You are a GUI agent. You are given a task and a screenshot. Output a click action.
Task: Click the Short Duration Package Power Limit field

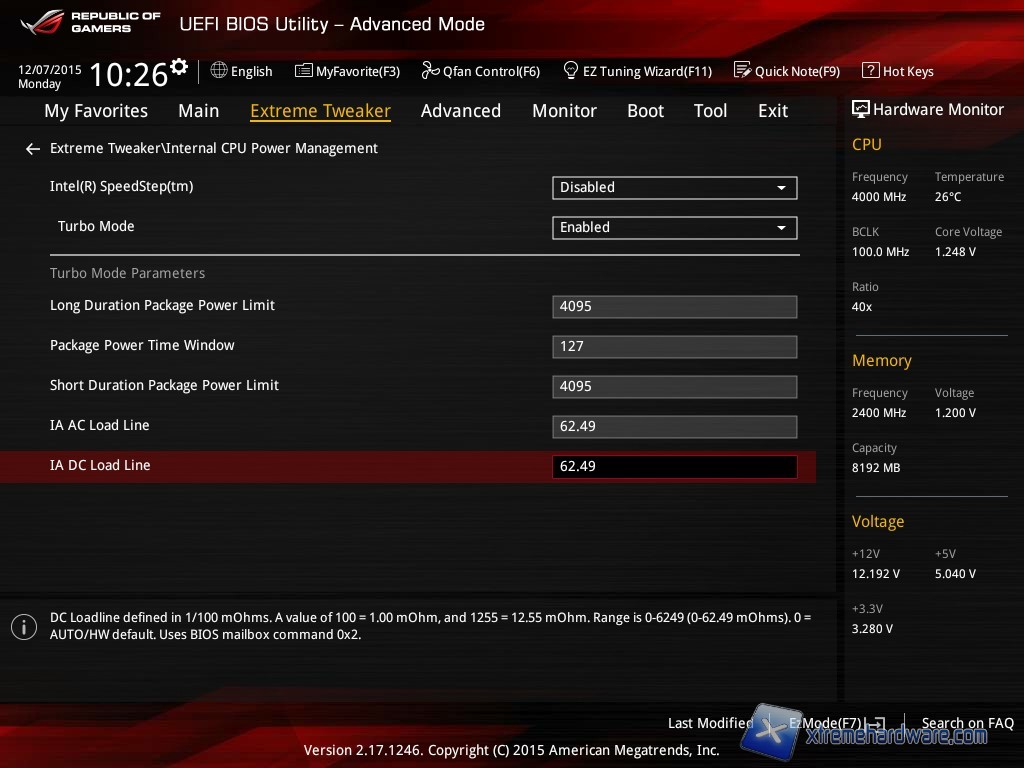pos(674,387)
